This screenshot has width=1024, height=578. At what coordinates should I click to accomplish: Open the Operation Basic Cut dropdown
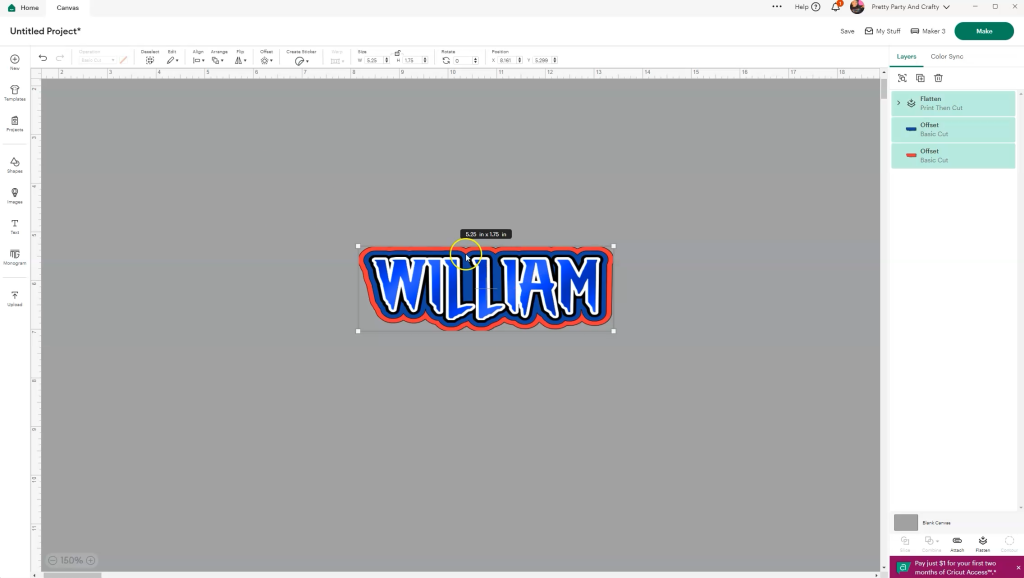coord(97,60)
